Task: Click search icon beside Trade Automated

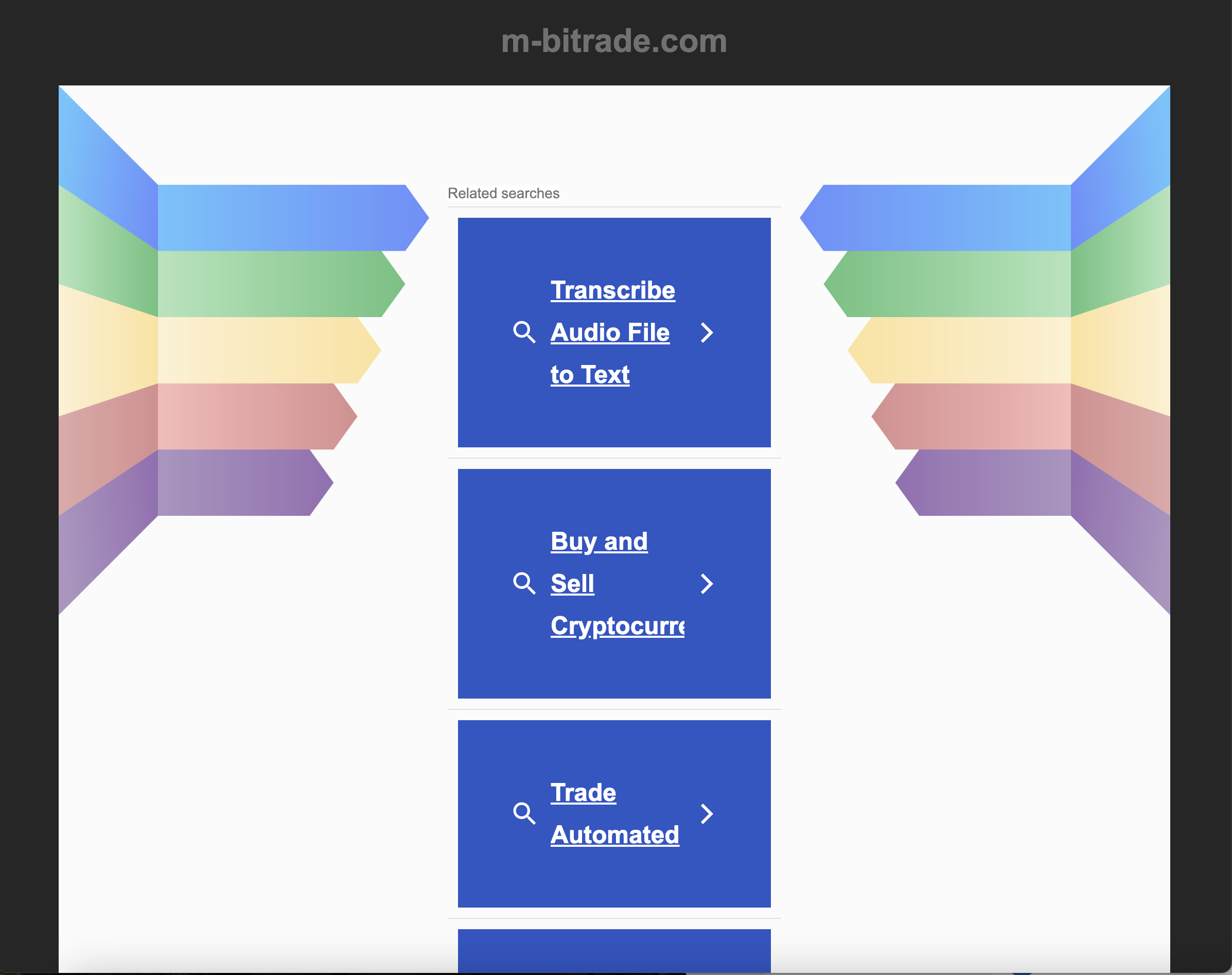Action: 524,813
